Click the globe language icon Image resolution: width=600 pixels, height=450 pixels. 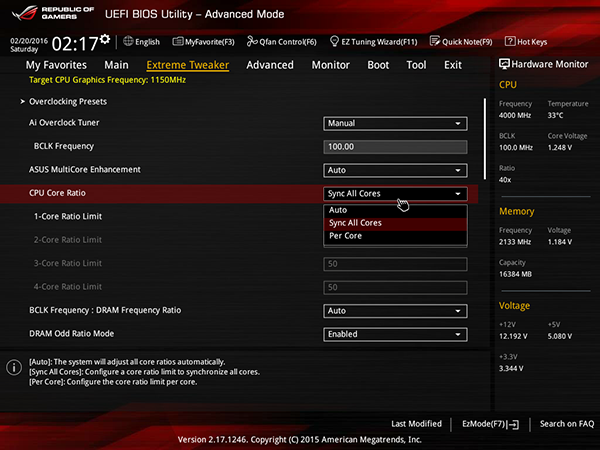[x=128, y=41]
